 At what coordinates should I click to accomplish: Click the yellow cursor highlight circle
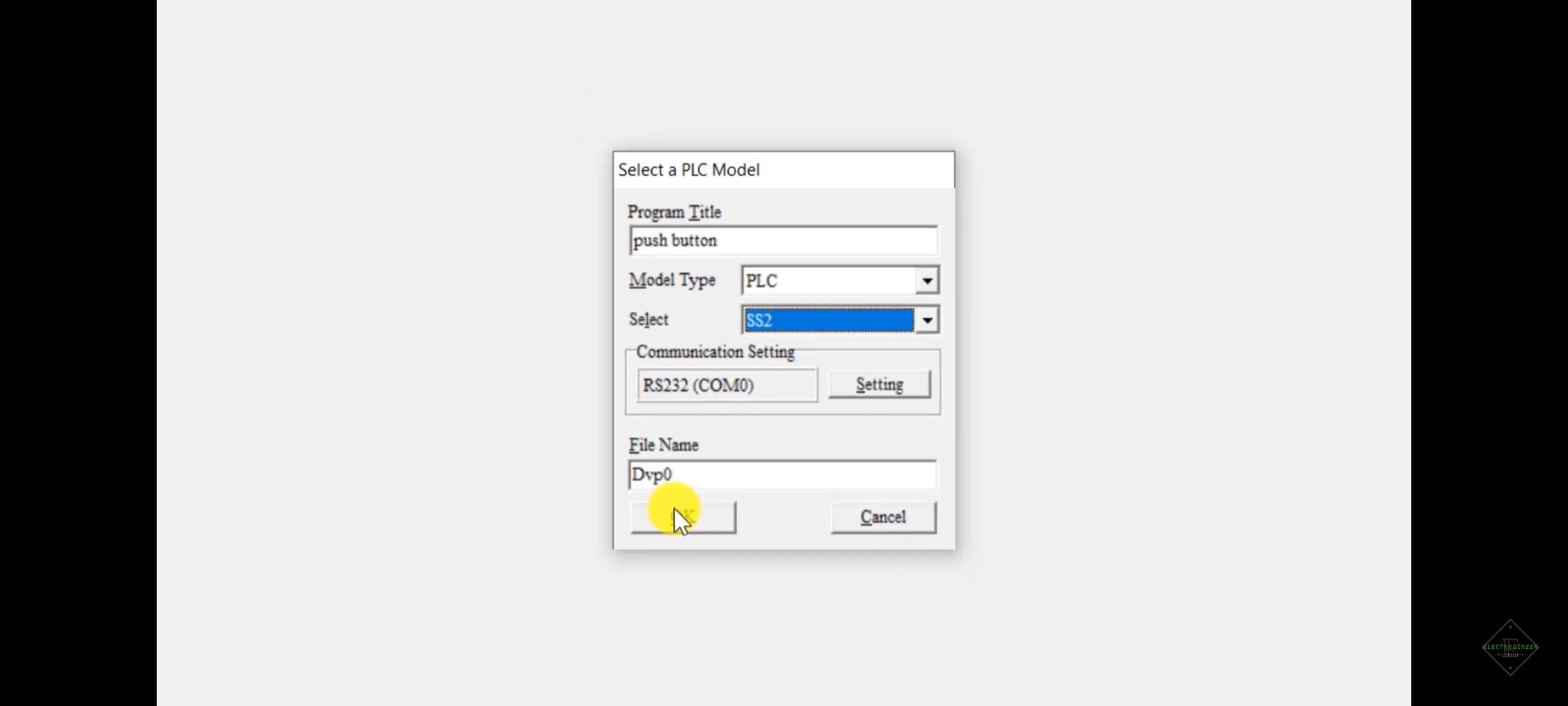pyautogui.click(x=674, y=508)
